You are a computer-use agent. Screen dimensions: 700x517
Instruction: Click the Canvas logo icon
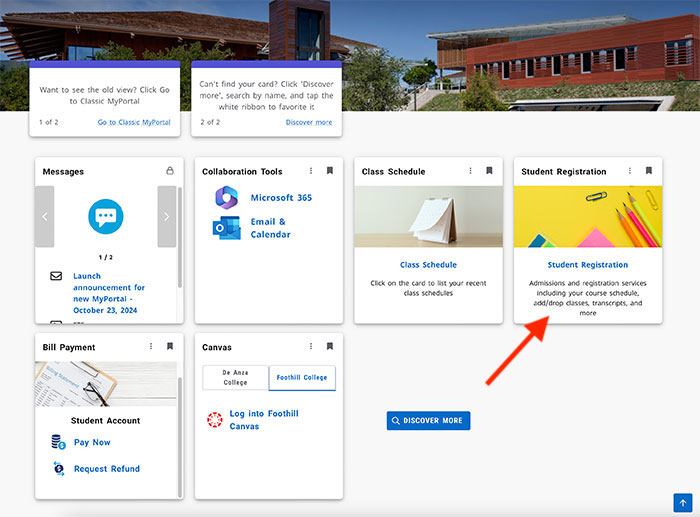213,420
